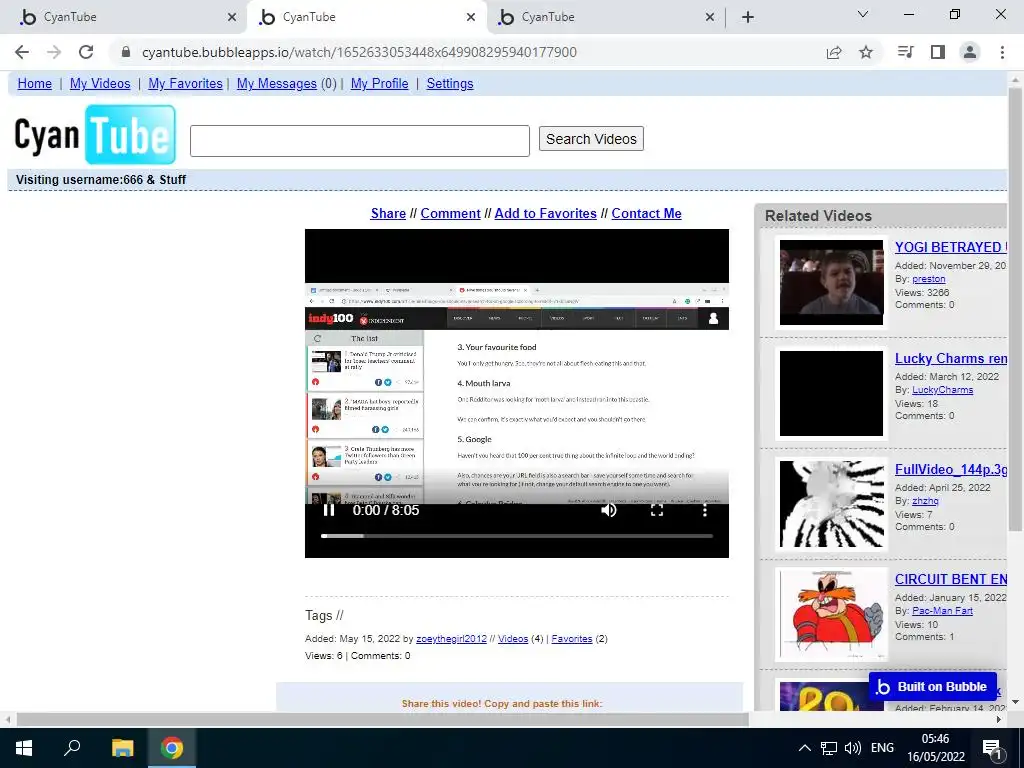Open Windows notification center
The width and height of the screenshot is (1024, 768).
(992, 748)
